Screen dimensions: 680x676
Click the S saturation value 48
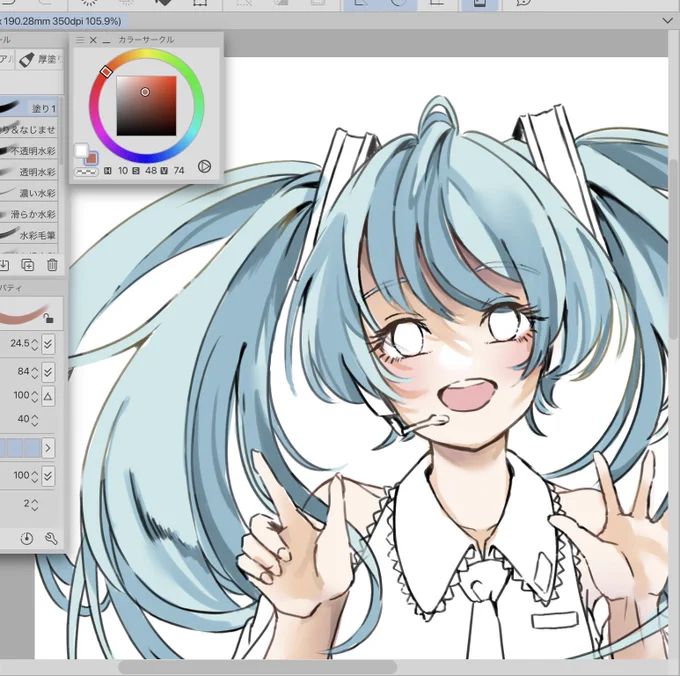(x=150, y=170)
